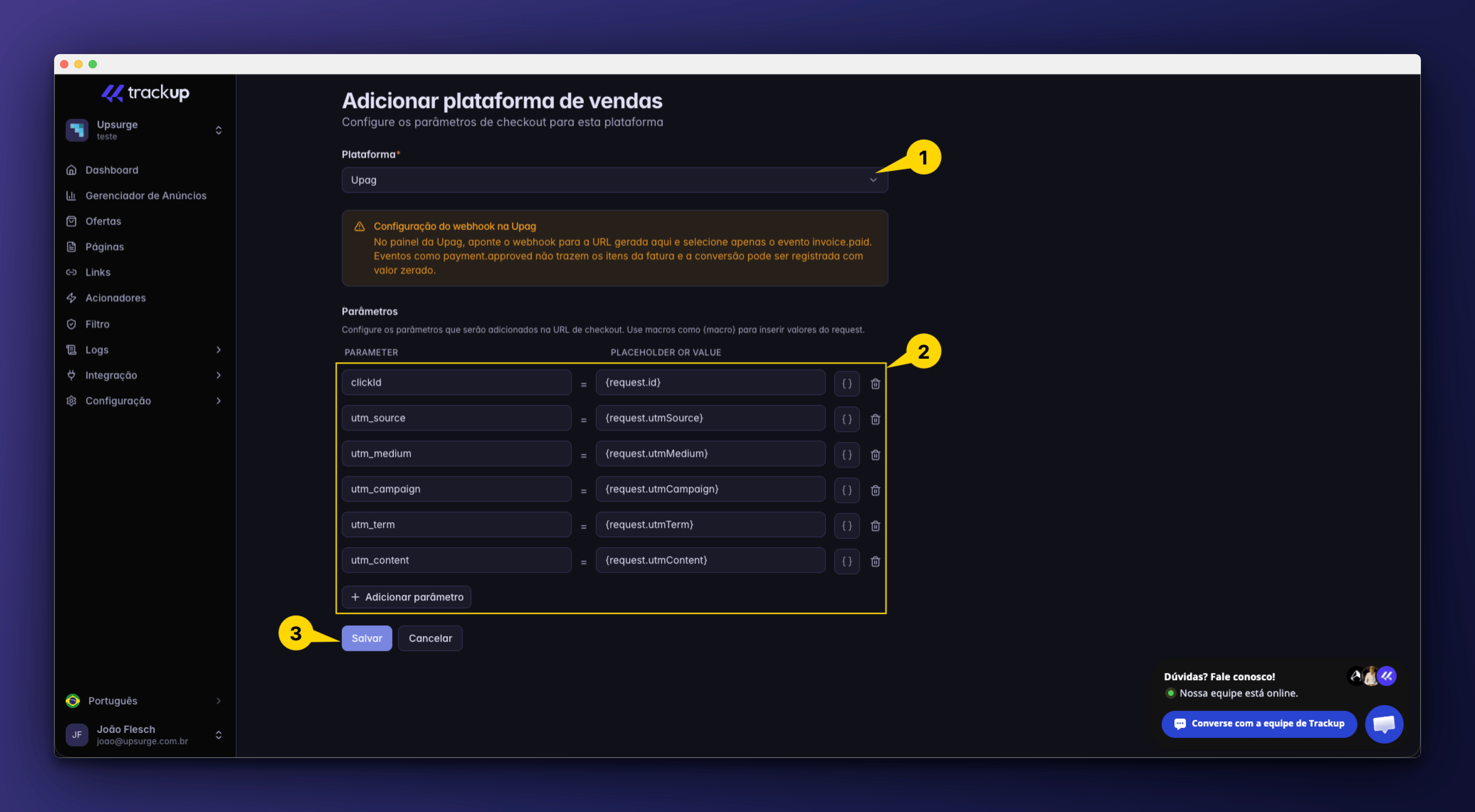
Task: Delete the utm_medium parameter row
Action: coord(875,454)
